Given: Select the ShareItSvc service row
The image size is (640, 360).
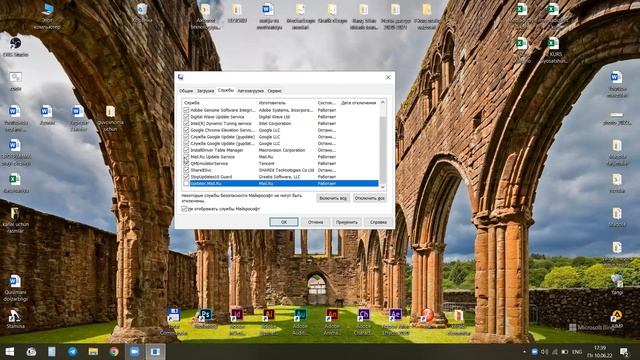Looking at the screenshot, I should point(281,170).
